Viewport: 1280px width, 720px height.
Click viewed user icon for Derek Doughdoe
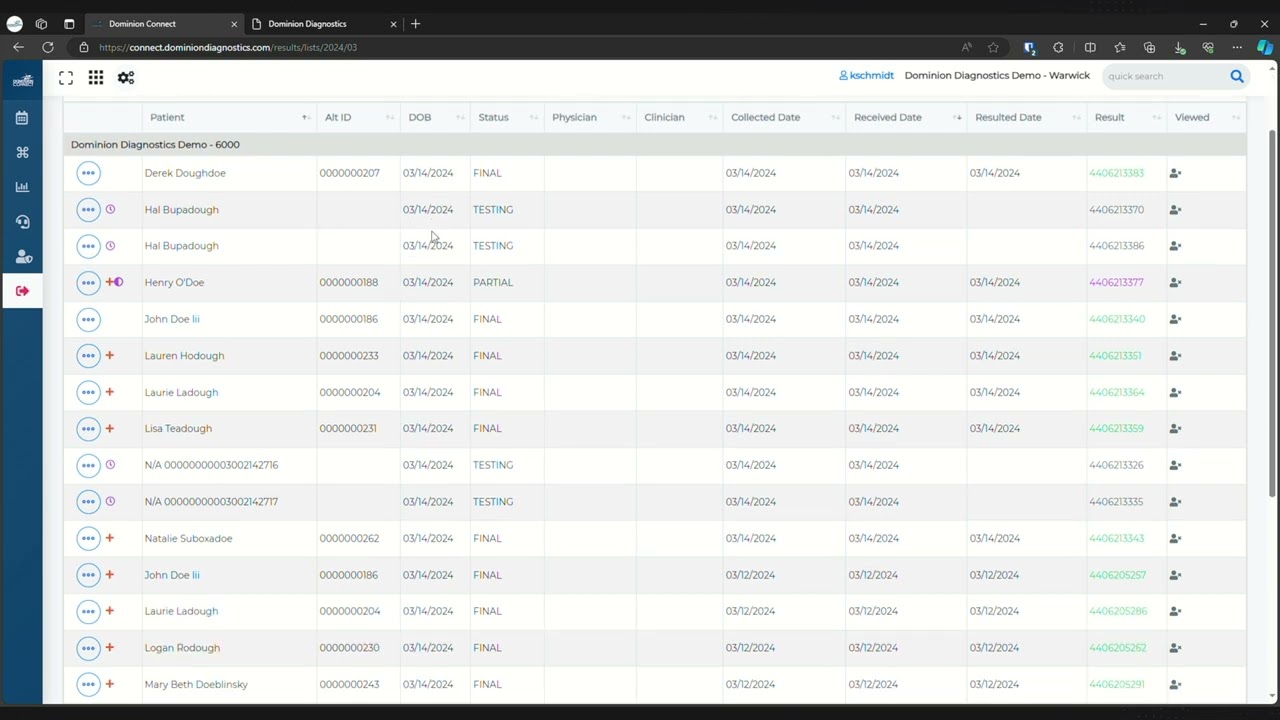click(x=1175, y=173)
